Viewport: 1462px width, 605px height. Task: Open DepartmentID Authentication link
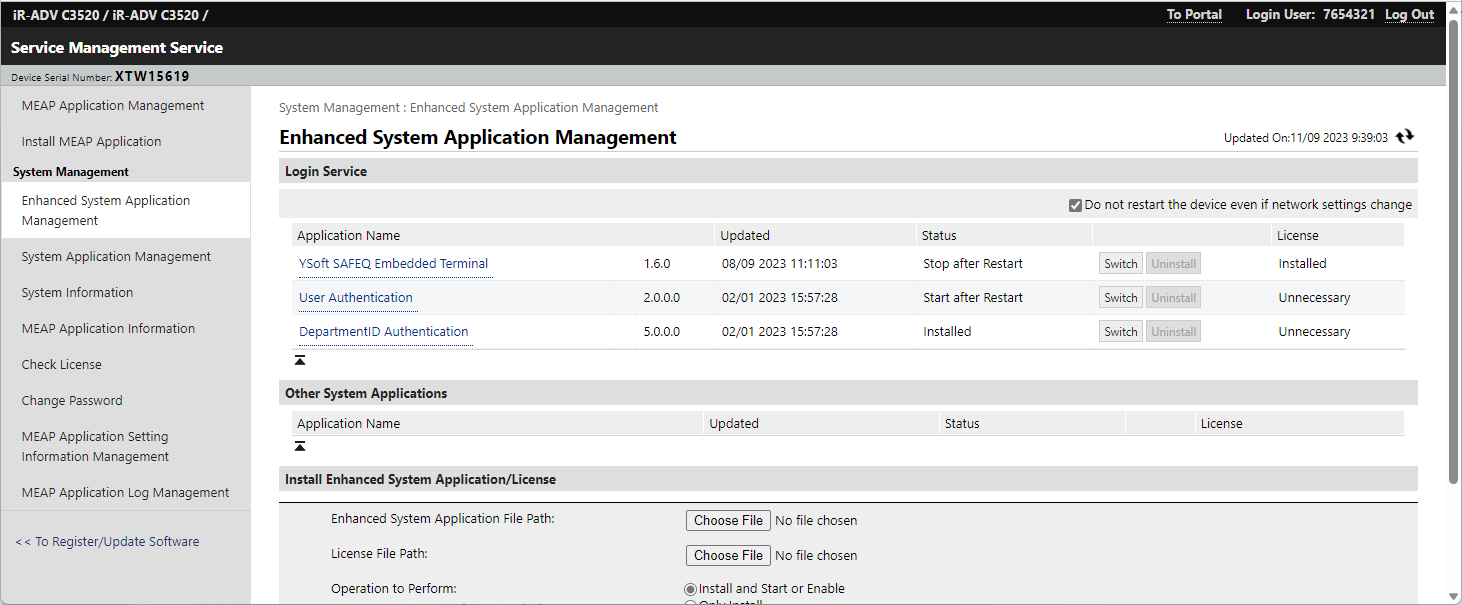pos(383,332)
